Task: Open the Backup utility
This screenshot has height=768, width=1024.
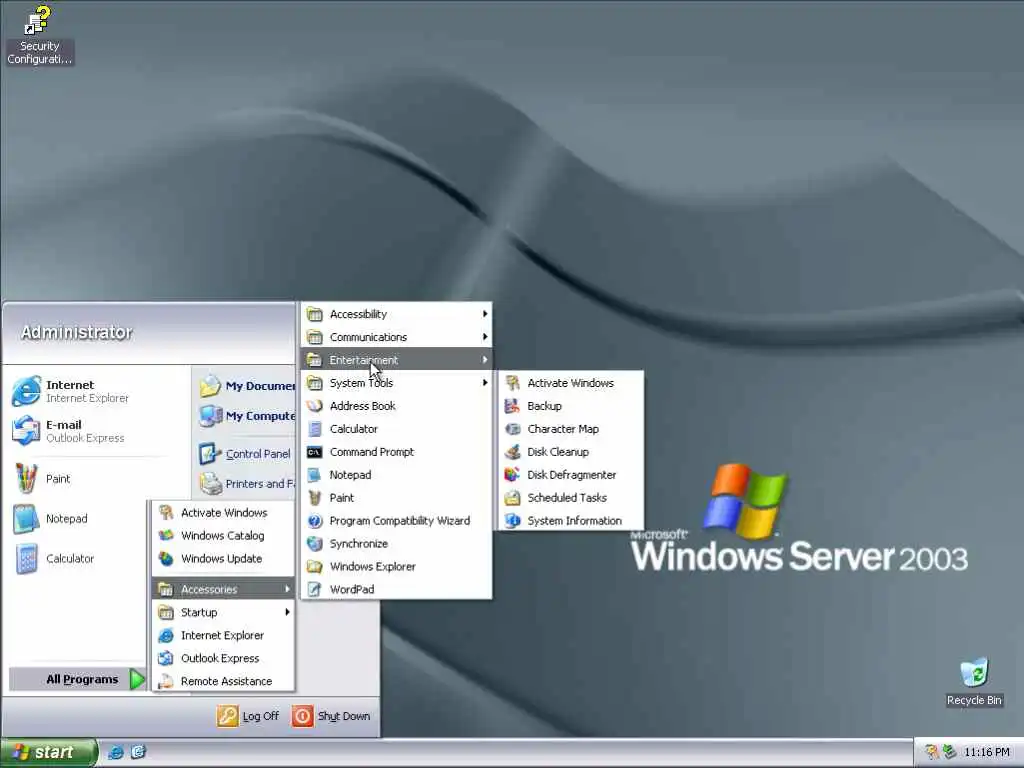Action: (x=571, y=406)
